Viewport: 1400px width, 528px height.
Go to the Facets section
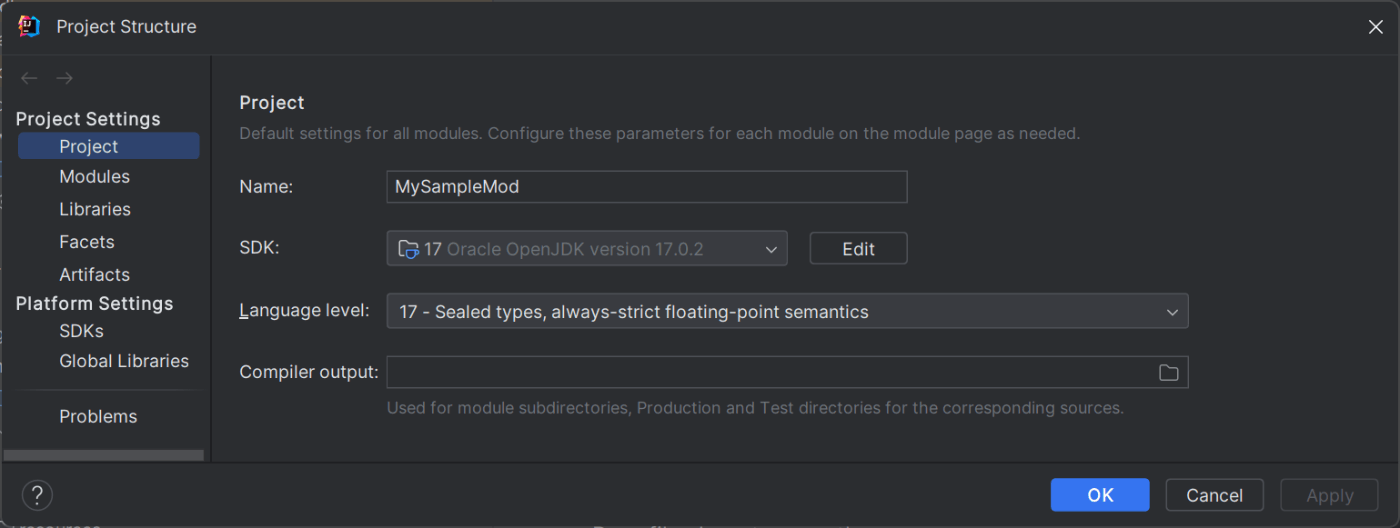click(87, 242)
